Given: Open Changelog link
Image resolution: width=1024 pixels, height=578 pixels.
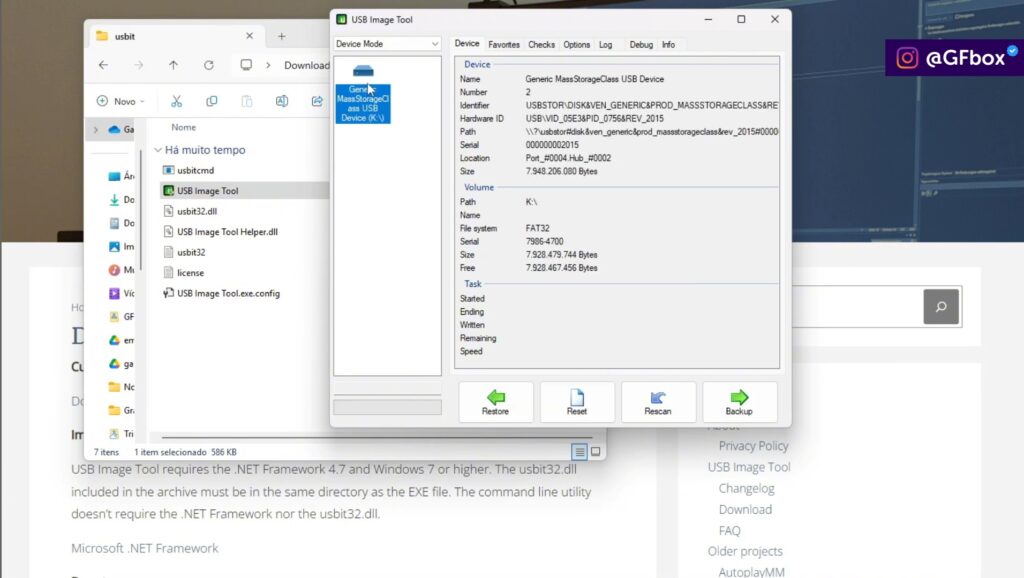Looking at the screenshot, I should click(746, 489).
